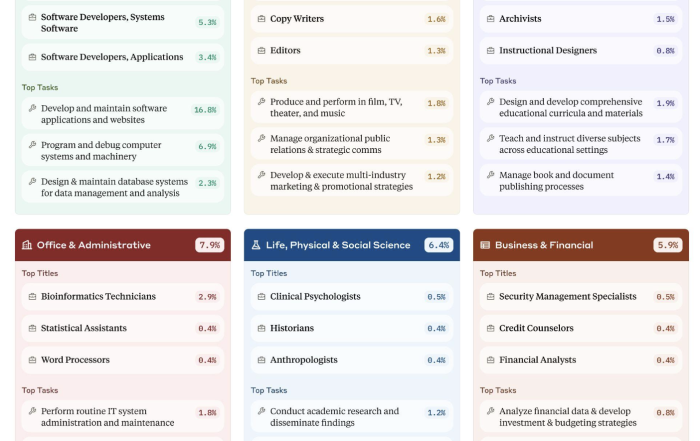Click the wrench icon next to Conduct academic research
Screen dimensions: 700x441
point(262,411)
